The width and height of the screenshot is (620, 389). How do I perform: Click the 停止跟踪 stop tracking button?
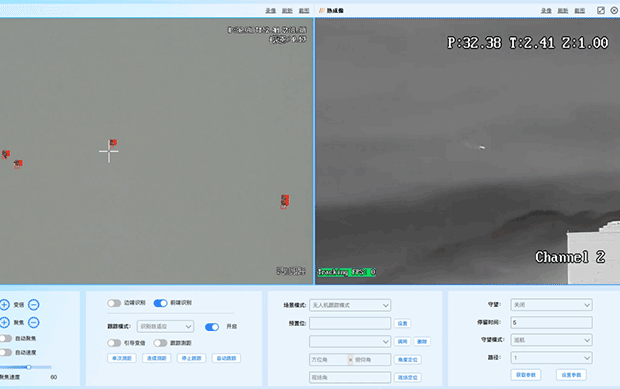[191, 358]
